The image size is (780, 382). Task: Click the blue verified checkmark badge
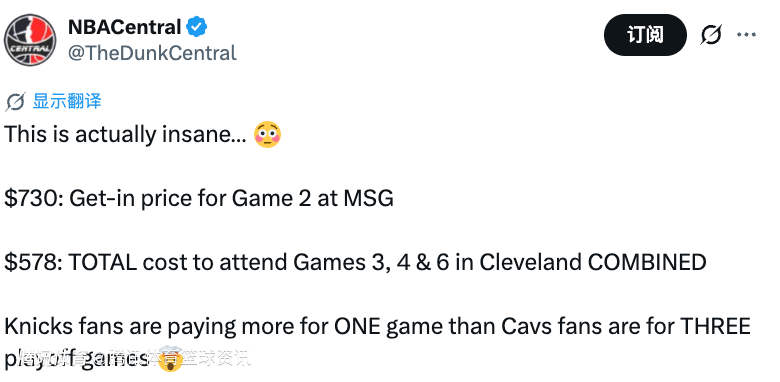coord(197,27)
